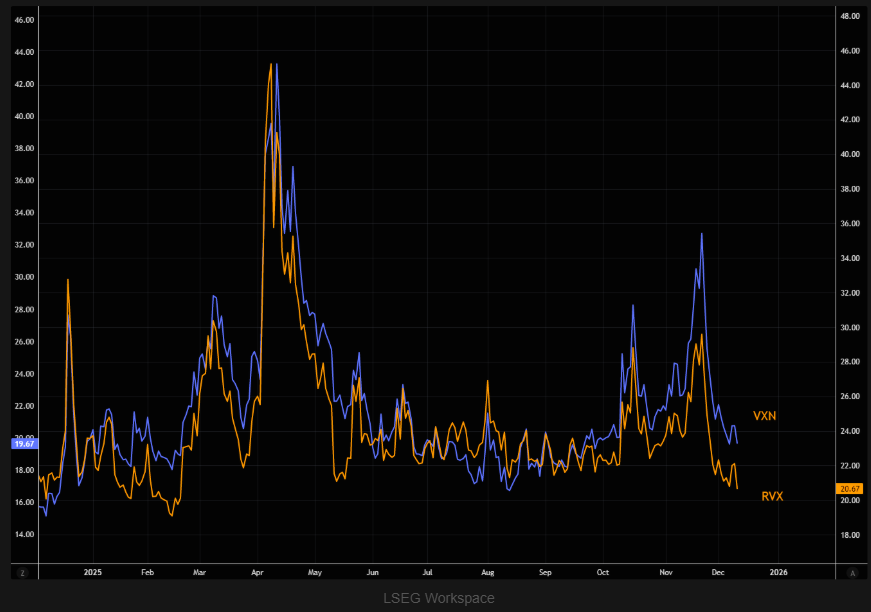Screen dimensions: 871x612
Task: Click 30.00 on the left price axis
Action: pos(22,277)
